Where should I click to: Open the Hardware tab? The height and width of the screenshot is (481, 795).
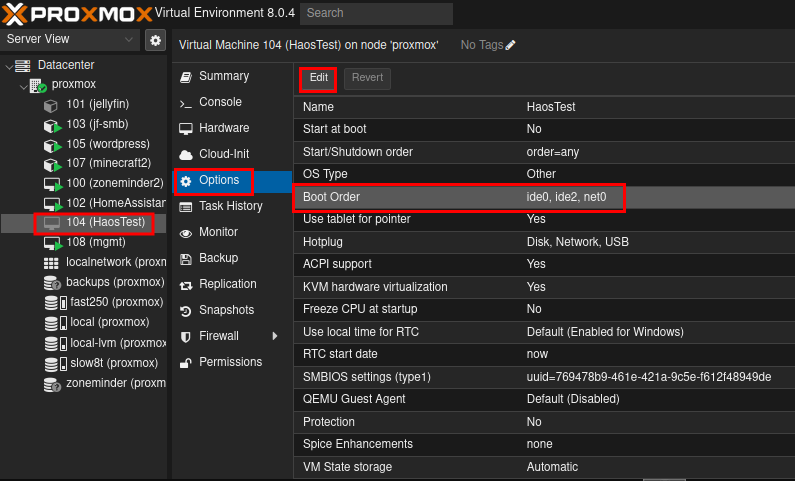click(x=233, y=128)
